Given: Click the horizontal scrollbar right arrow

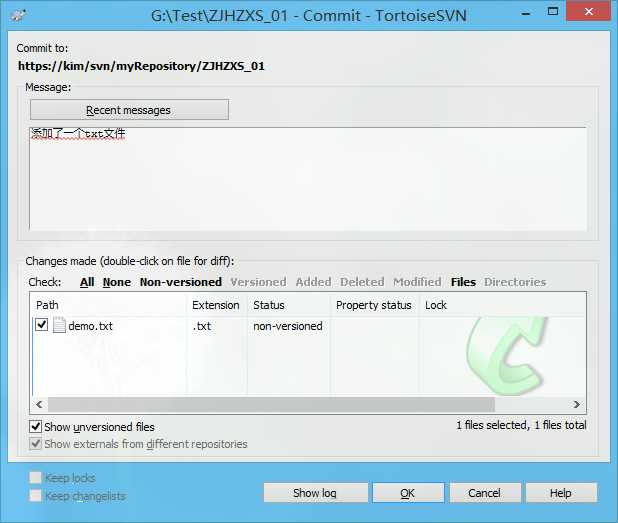Looking at the screenshot, I should click(577, 404).
